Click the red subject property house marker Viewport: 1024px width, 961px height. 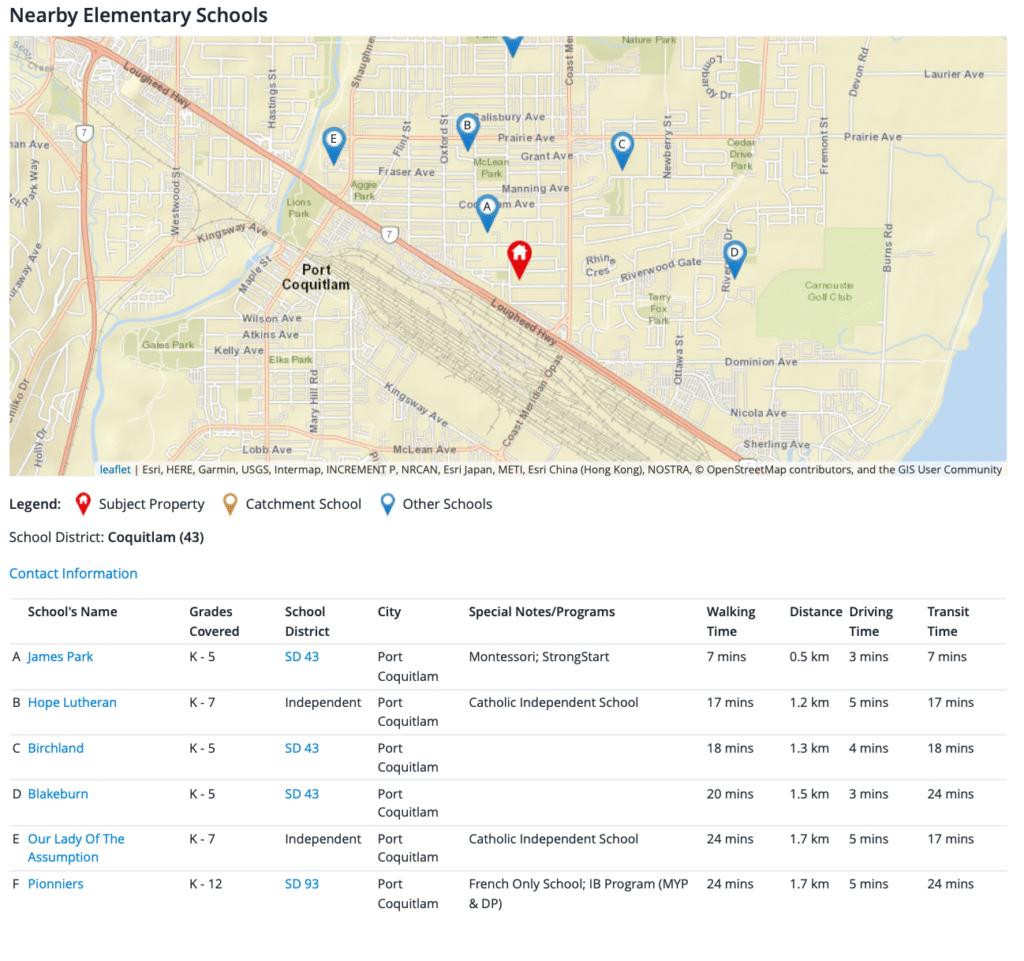pyautogui.click(x=519, y=259)
